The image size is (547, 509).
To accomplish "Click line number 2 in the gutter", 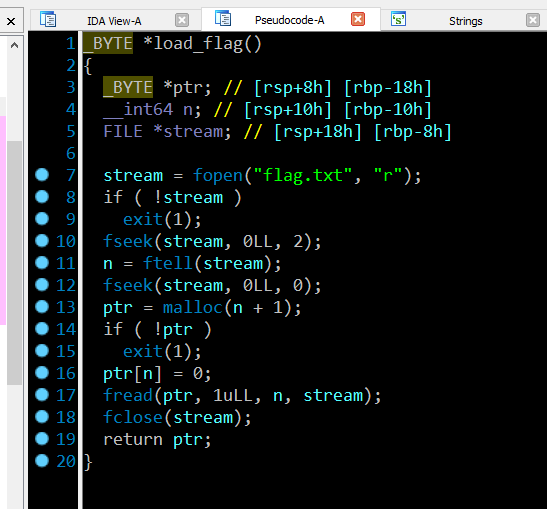I will click(x=71, y=65).
